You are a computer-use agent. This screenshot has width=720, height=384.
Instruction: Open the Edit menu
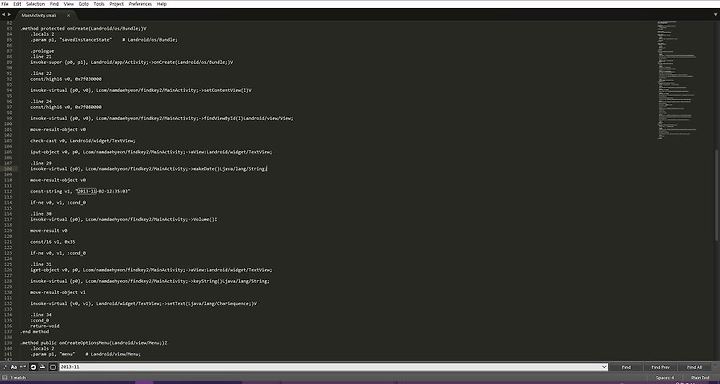pos(17,4)
